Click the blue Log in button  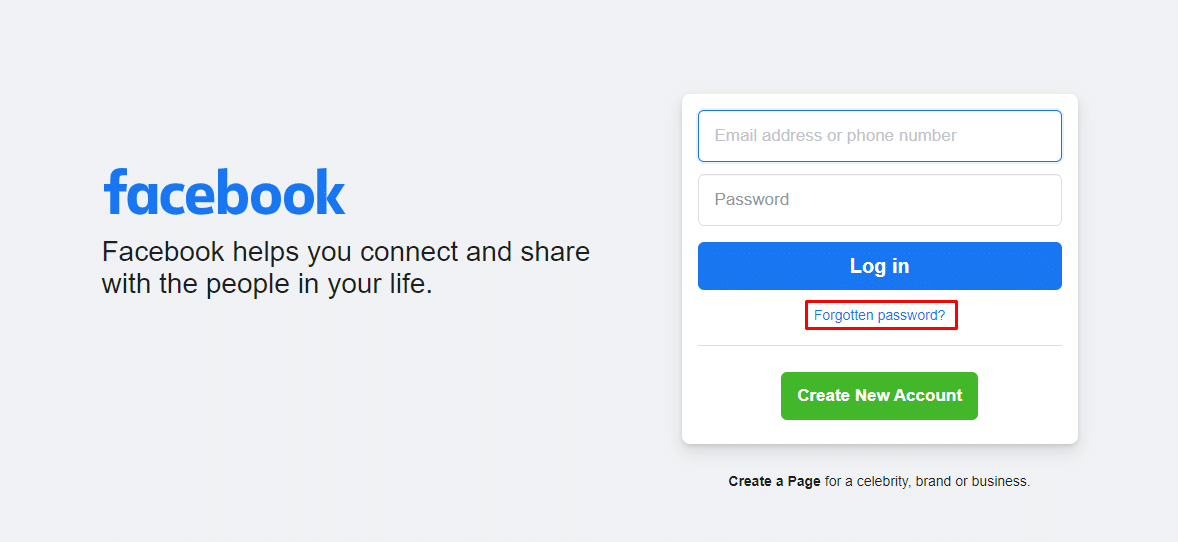coord(880,266)
